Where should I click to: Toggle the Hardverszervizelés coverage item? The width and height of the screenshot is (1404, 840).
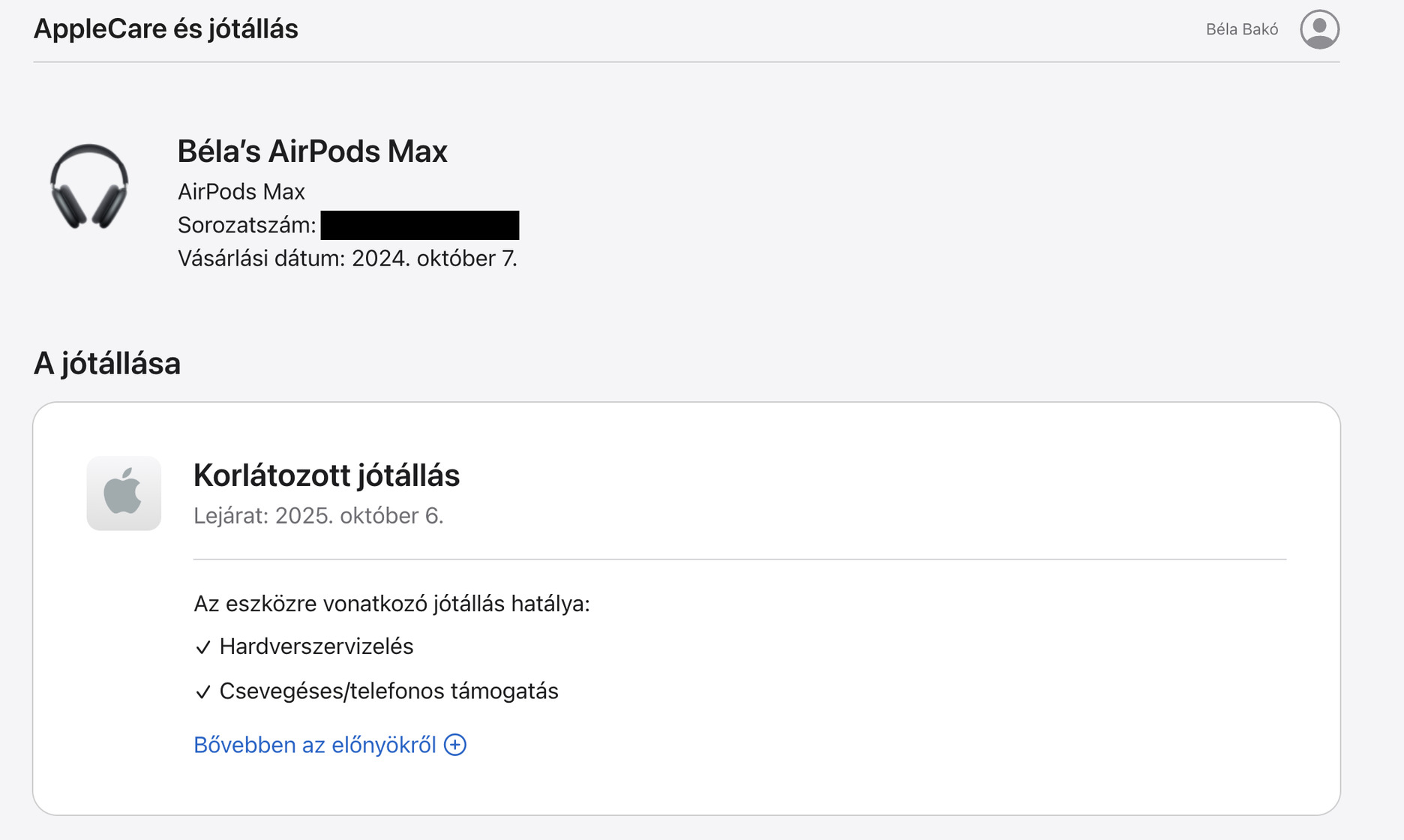point(315,646)
